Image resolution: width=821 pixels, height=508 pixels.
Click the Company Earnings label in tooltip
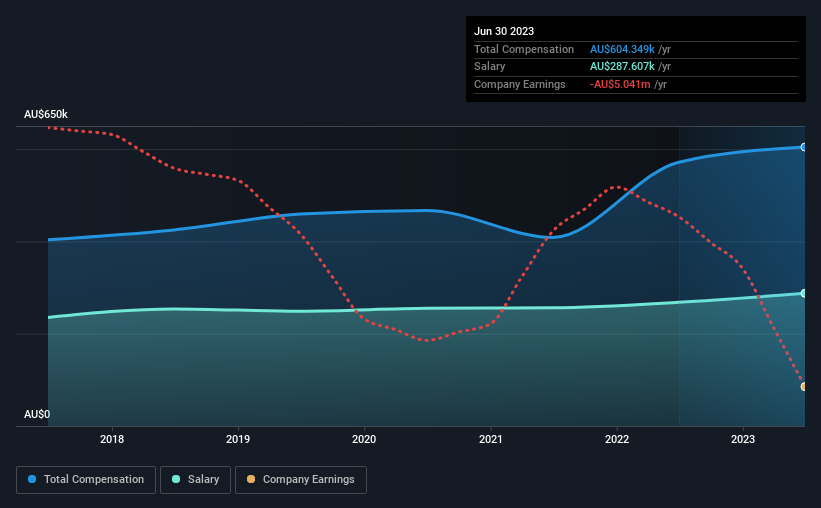coord(519,84)
